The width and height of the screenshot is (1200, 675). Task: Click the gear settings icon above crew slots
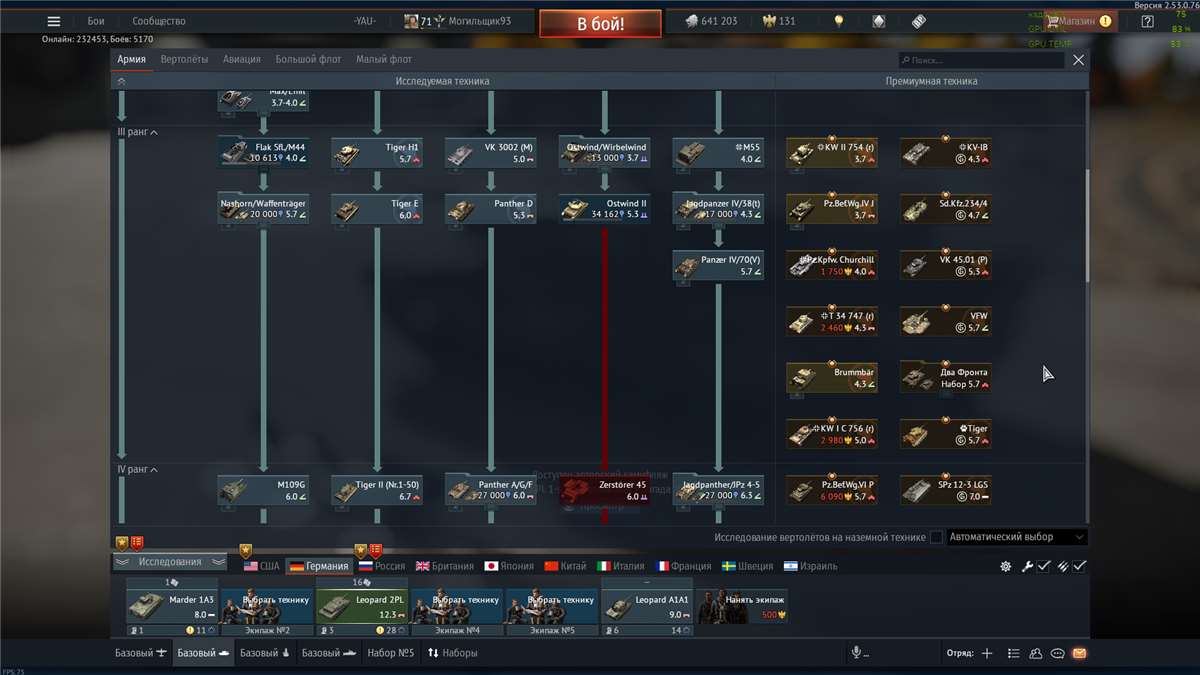pyautogui.click(x=1005, y=565)
